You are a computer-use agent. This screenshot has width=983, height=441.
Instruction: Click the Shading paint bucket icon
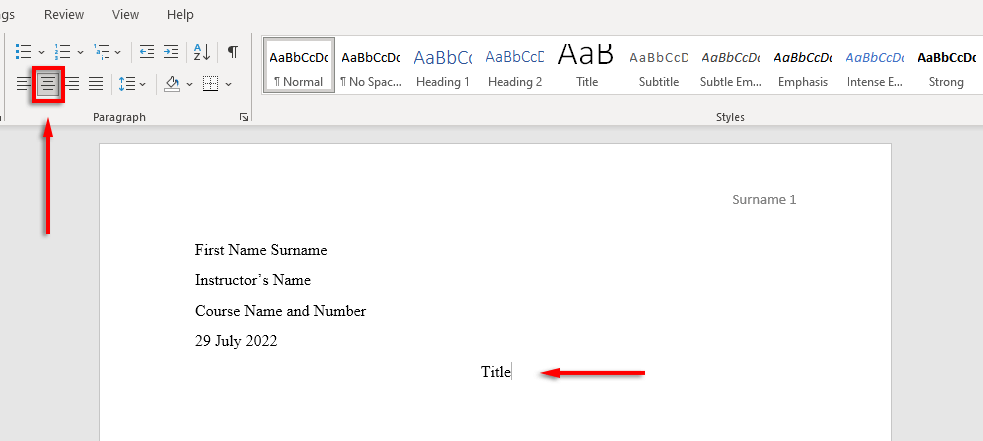coord(172,83)
